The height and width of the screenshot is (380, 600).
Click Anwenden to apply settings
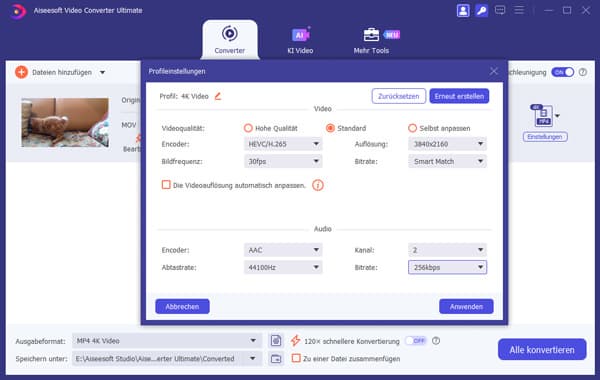466,306
